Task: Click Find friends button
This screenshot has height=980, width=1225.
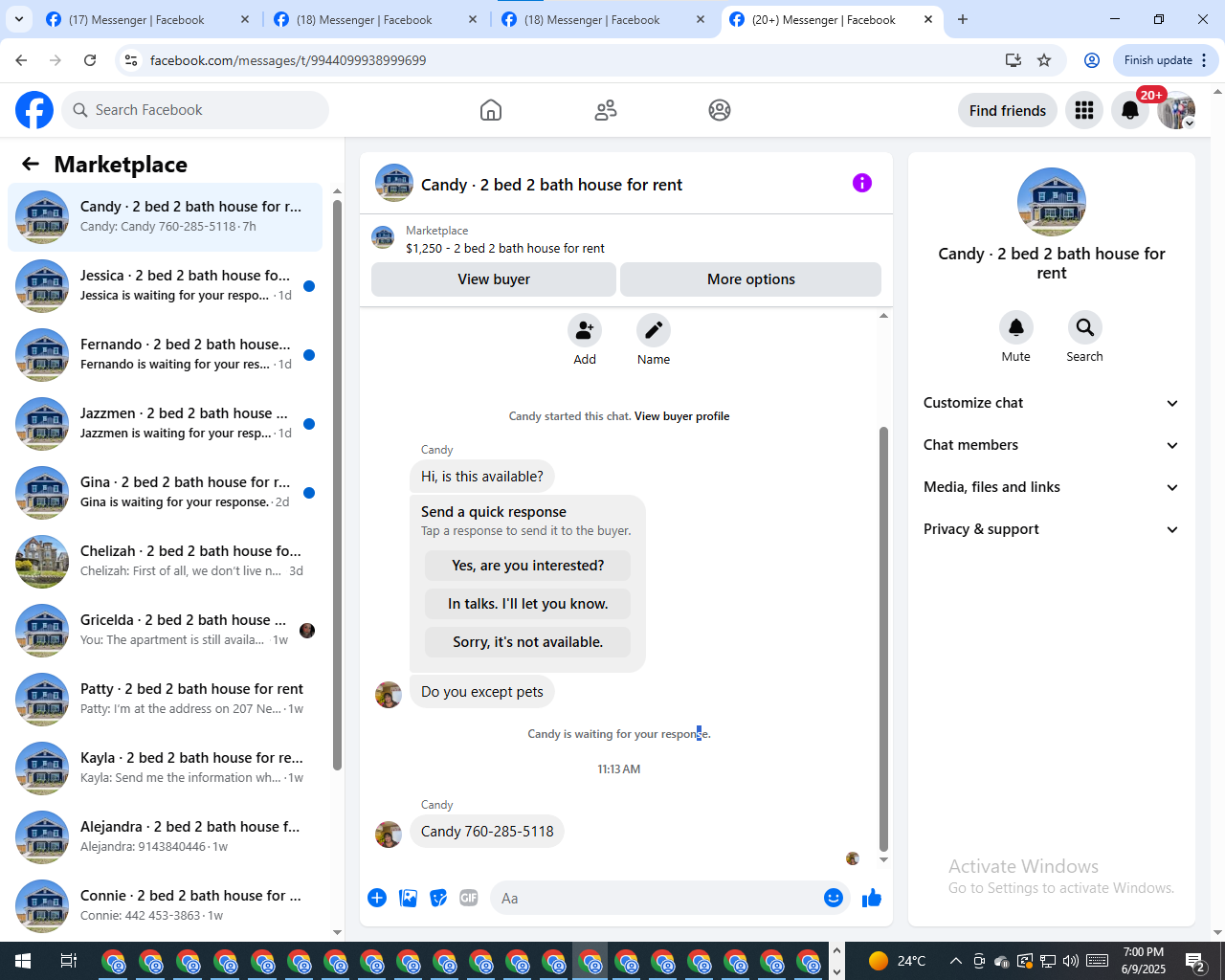Action: click(1008, 110)
